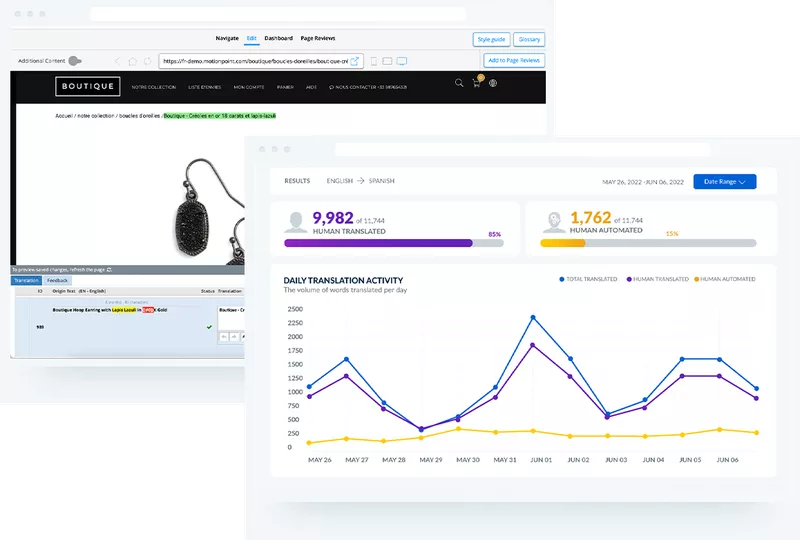Viewport: 800px width, 540px height.
Task: Open MON COMPTE menu link
Action: point(249,87)
